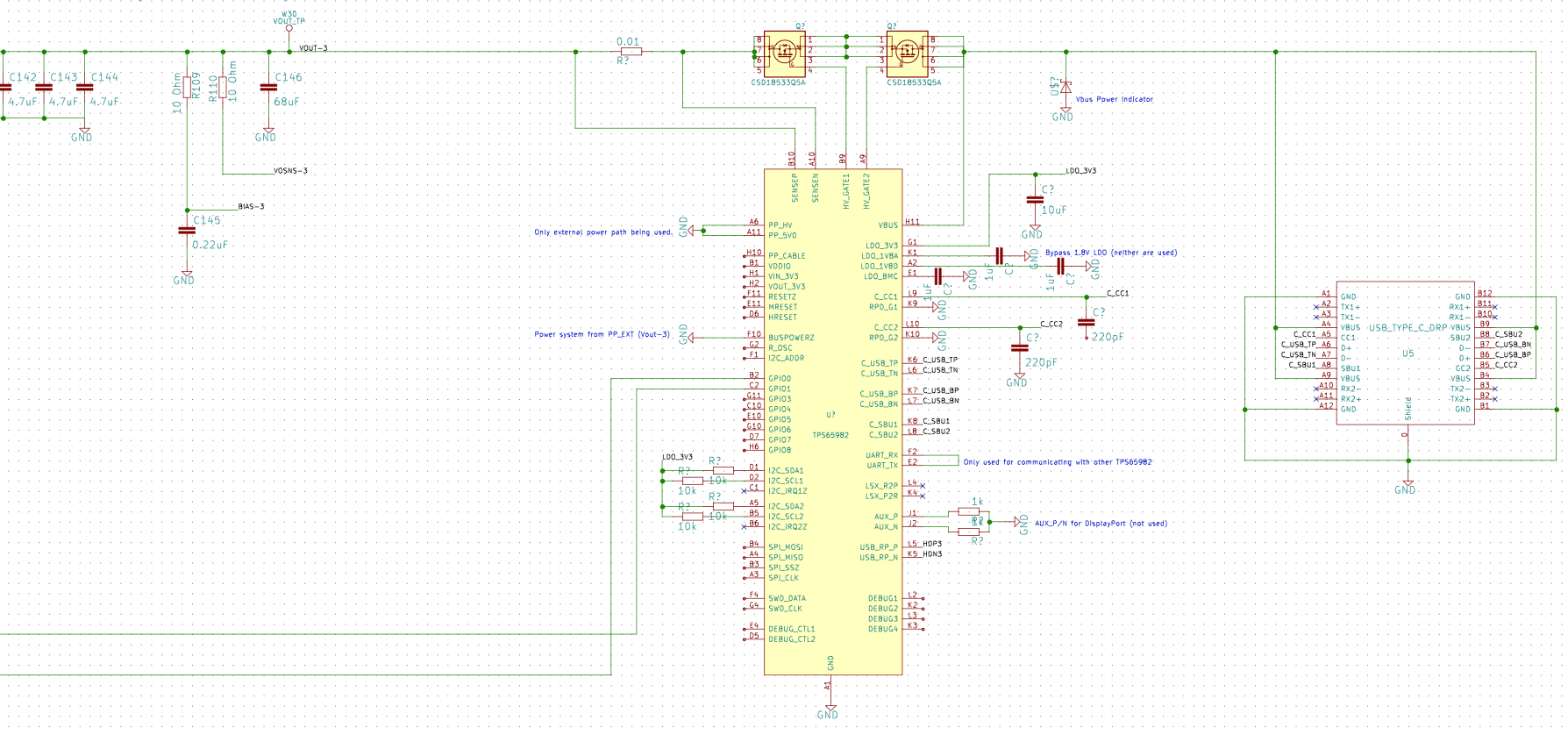Select the USB_TYPE_C_DRP connector label
1568x735 pixels.
(x=1408, y=327)
